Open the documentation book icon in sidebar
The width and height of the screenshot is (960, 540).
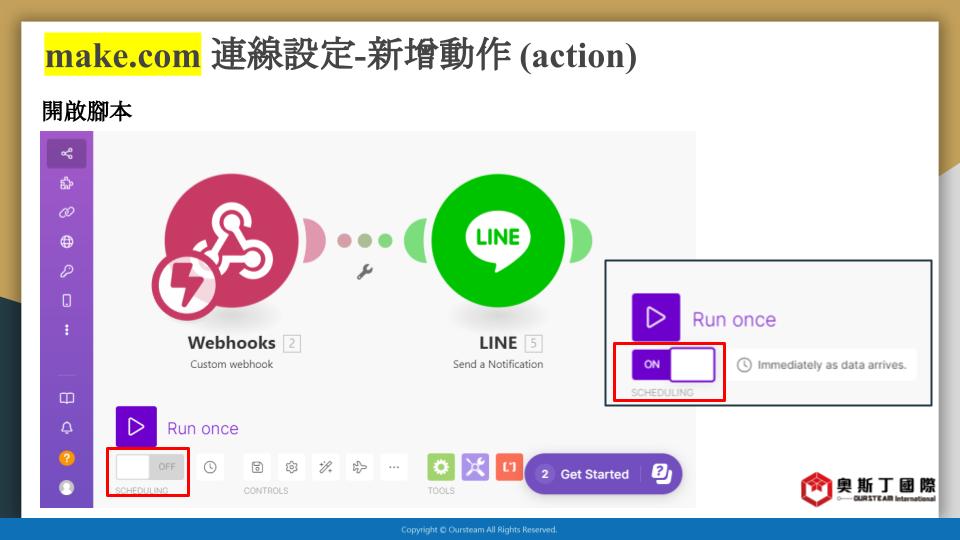coord(67,399)
